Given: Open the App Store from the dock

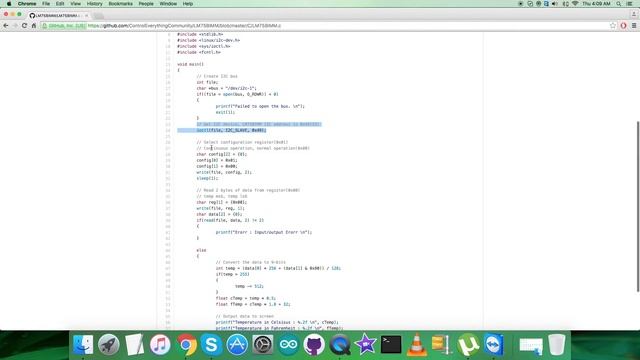Looking at the screenshot, I should click(x=237, y=345).
